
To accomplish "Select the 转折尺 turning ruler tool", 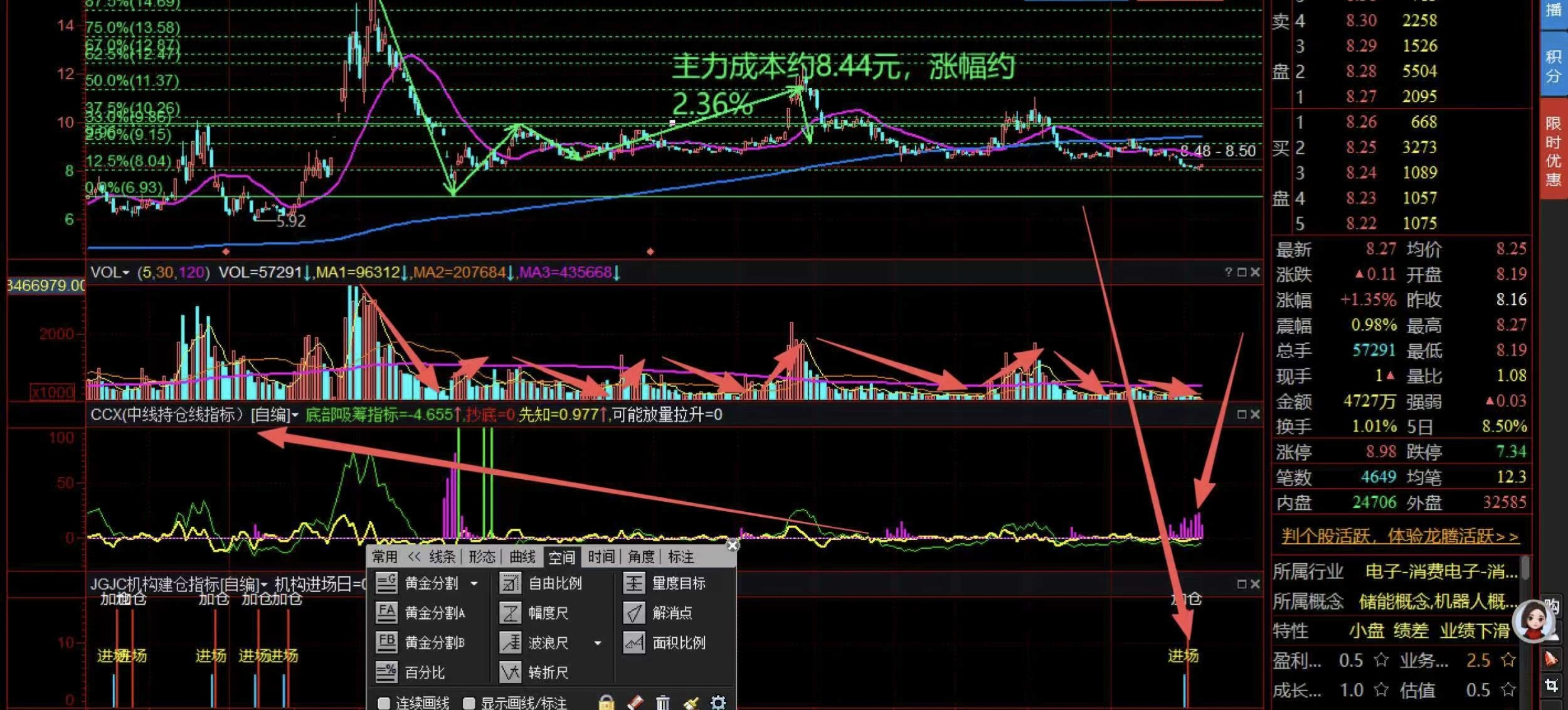I will click(510, 672).
